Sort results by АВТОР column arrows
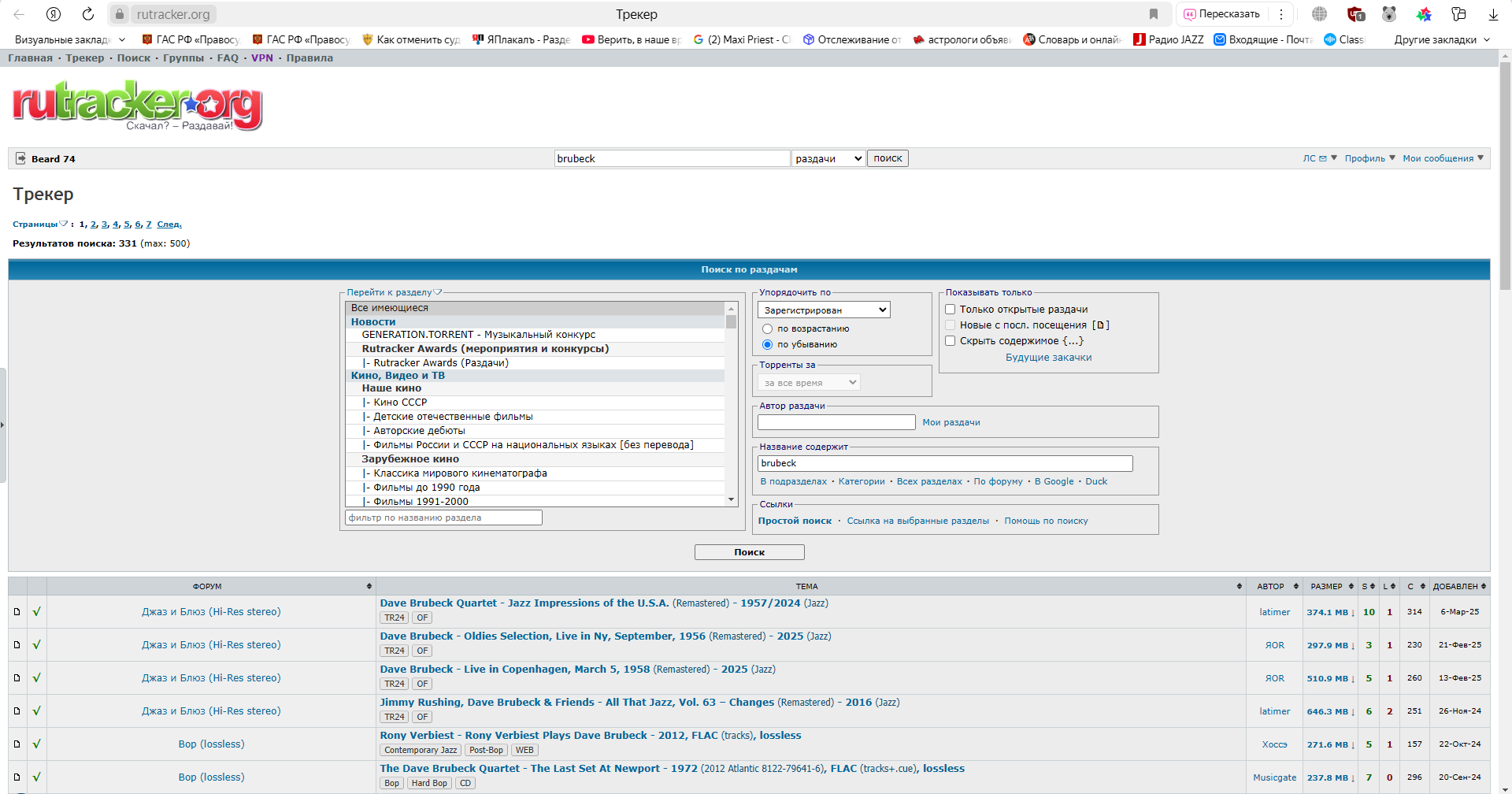1512x794 pixels. point(1295,586)
